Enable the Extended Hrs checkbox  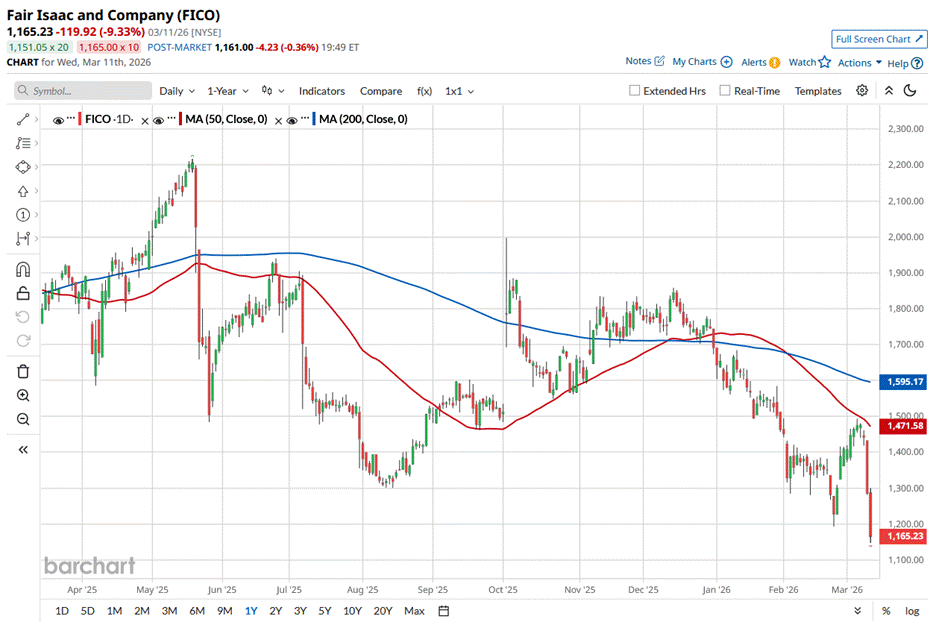pyautogui.click(x=635, y=91)
